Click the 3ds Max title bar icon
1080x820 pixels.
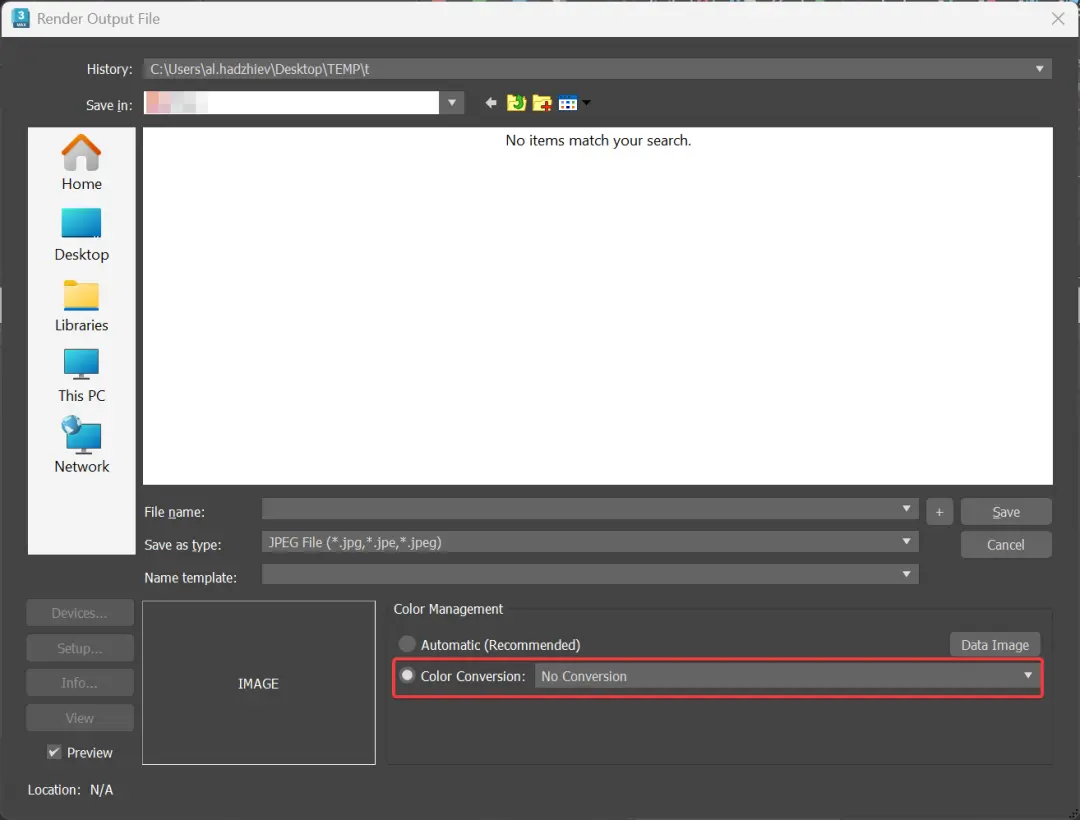[x=21, y=19]
